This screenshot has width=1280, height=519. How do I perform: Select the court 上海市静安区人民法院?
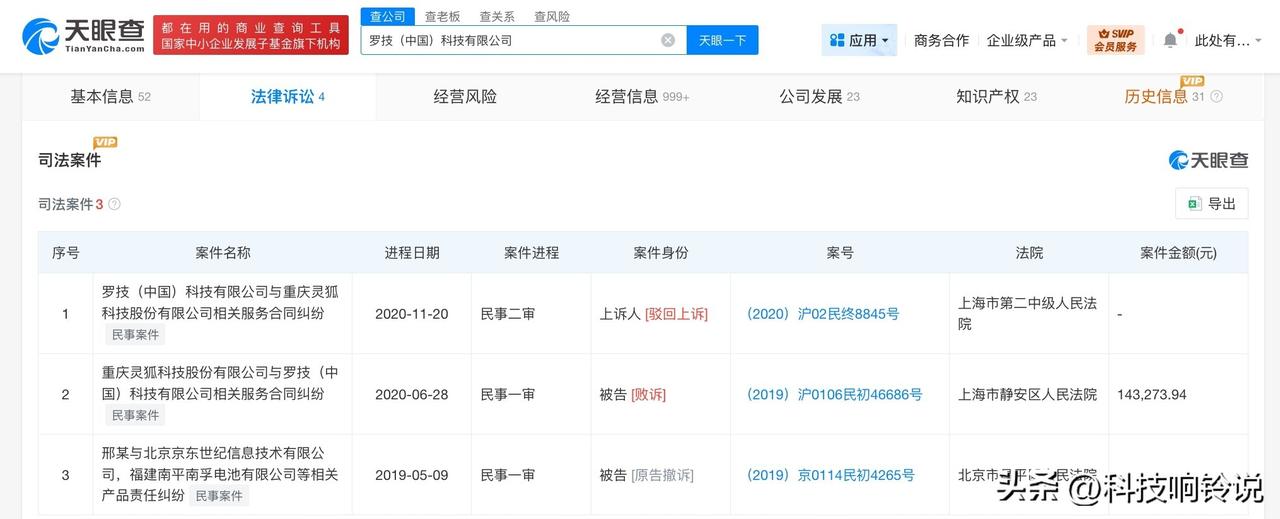coord(1028,395)
